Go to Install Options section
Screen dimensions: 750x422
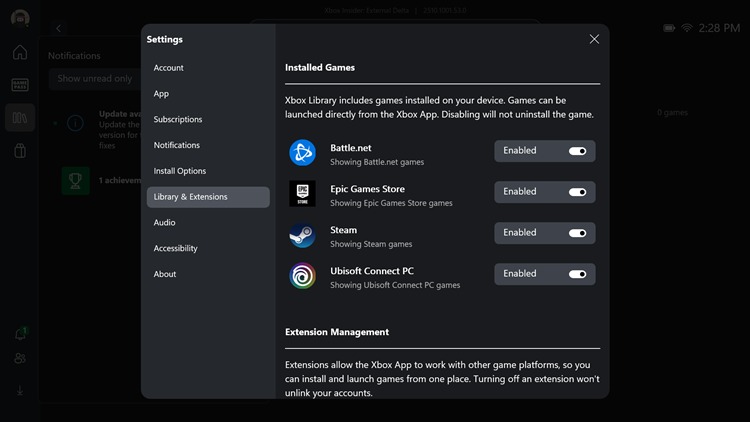click(x=208, y=171)
